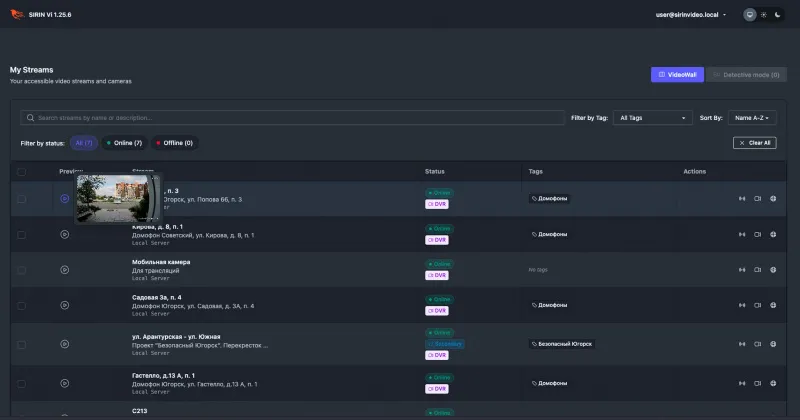Switch to system theme monitor icon
800x420 pixels.
pos(749,15)
